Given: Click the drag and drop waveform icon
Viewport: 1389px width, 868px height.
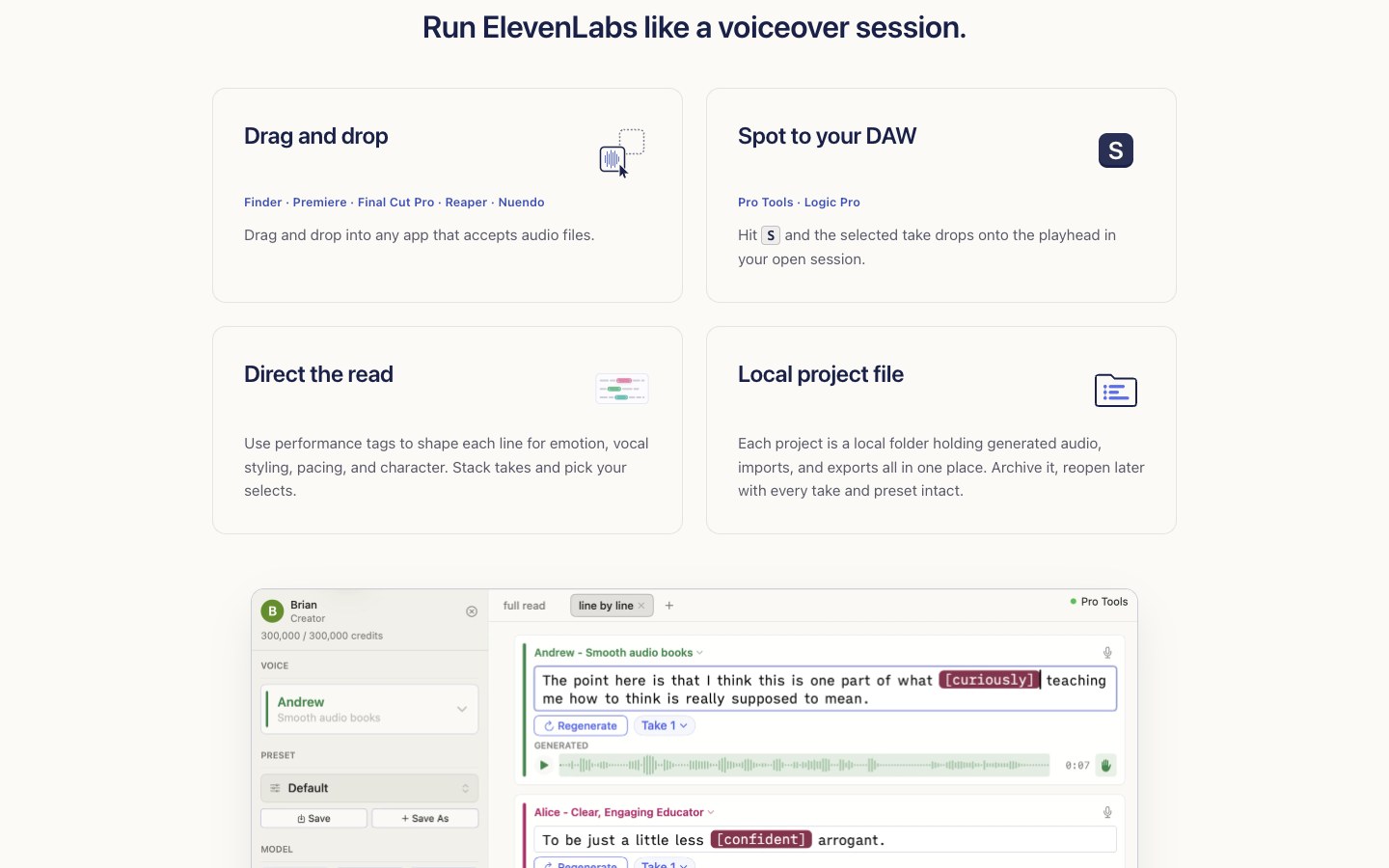Looking at the screenshot, I should [622, 153].
